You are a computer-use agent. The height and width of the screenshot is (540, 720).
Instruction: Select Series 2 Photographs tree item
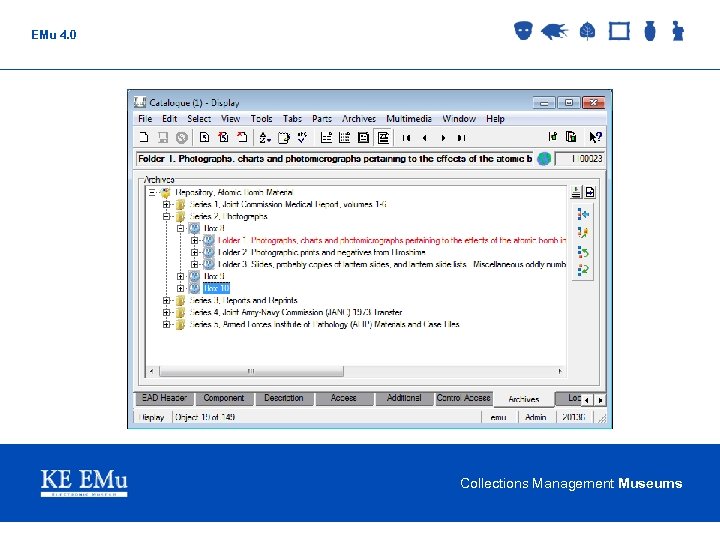[x=228, y=217]
